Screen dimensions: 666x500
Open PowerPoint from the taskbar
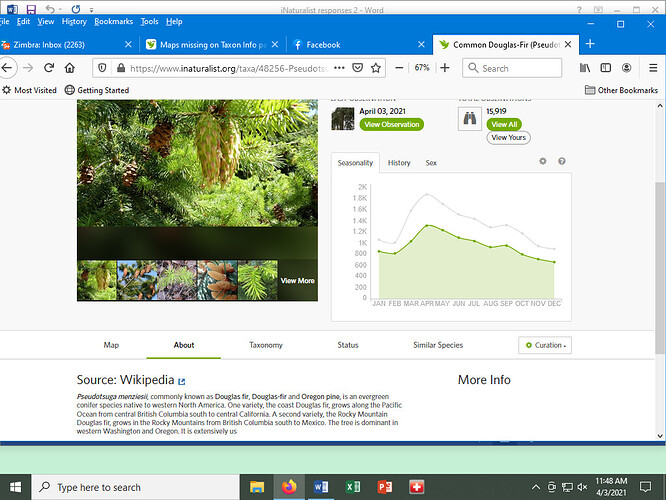[x=385, y=487]
